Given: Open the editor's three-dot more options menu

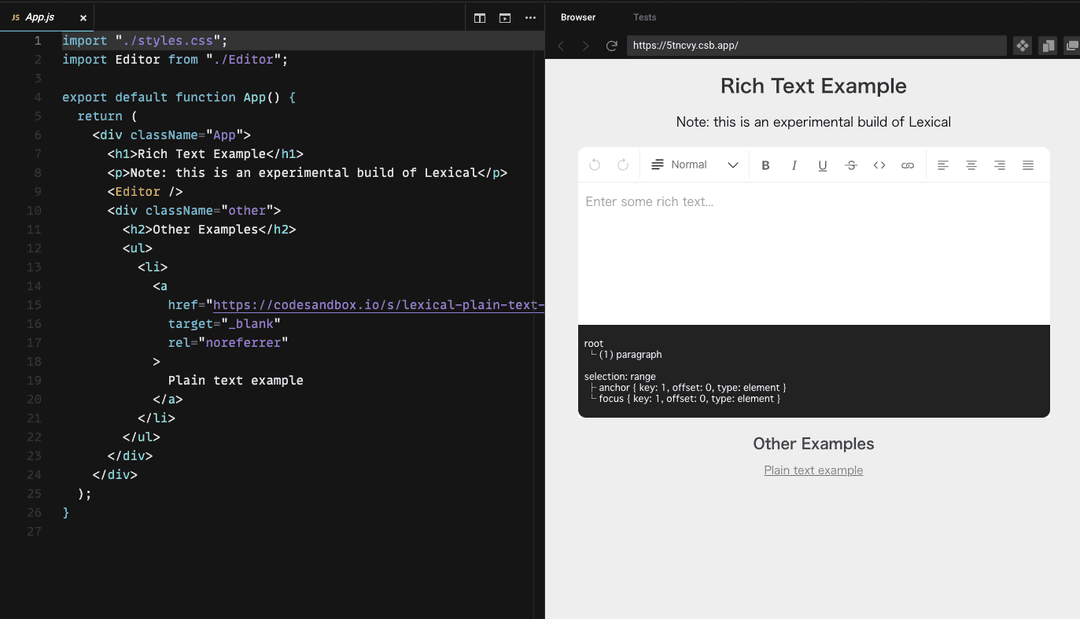Looking at the screenshot, I should pos(530,18).
